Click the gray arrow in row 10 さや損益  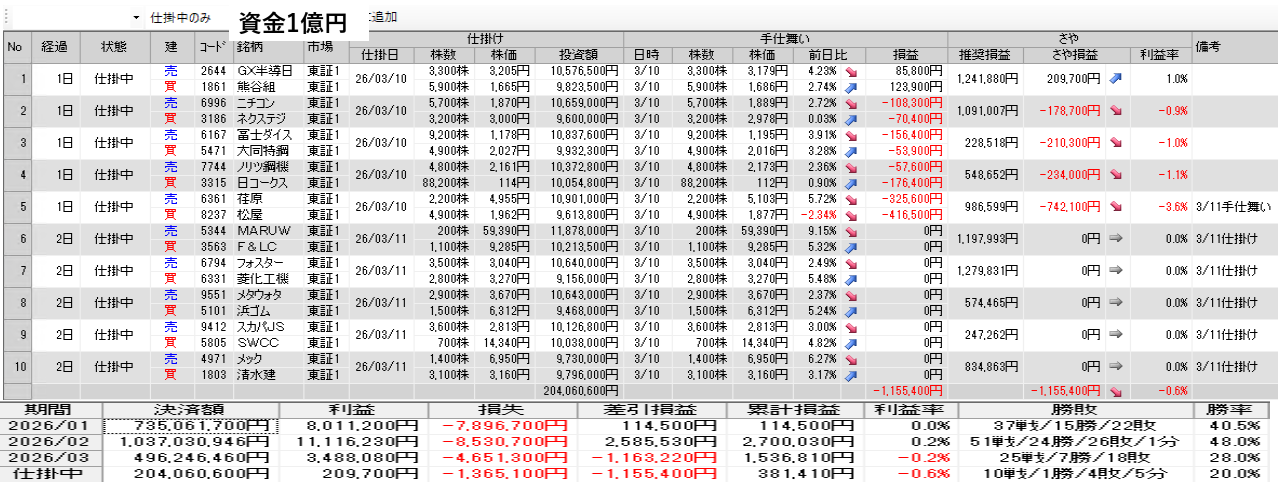[x=1115, y=367]
